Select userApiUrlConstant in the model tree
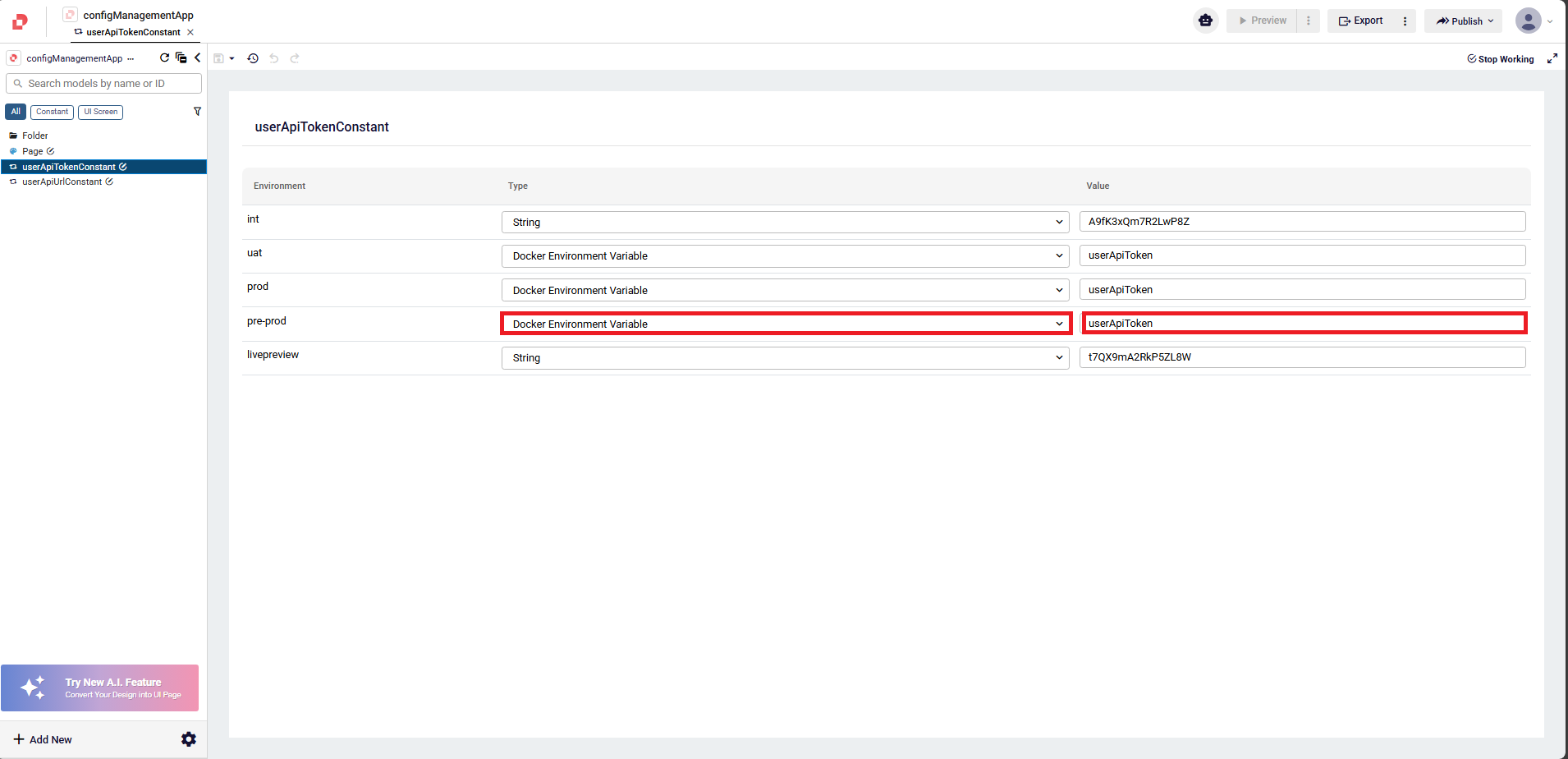This screenshot has width=1568, height=759. 62,182
